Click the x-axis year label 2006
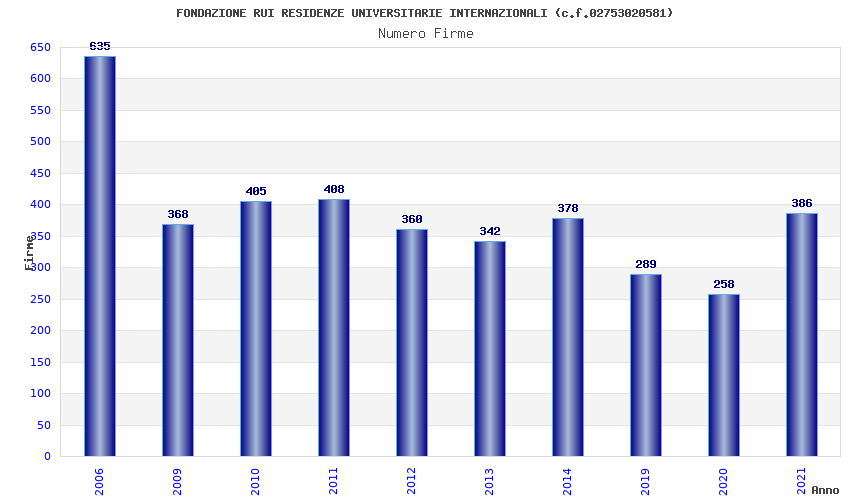This screenshot has width=850, height=500. point(99,482)
